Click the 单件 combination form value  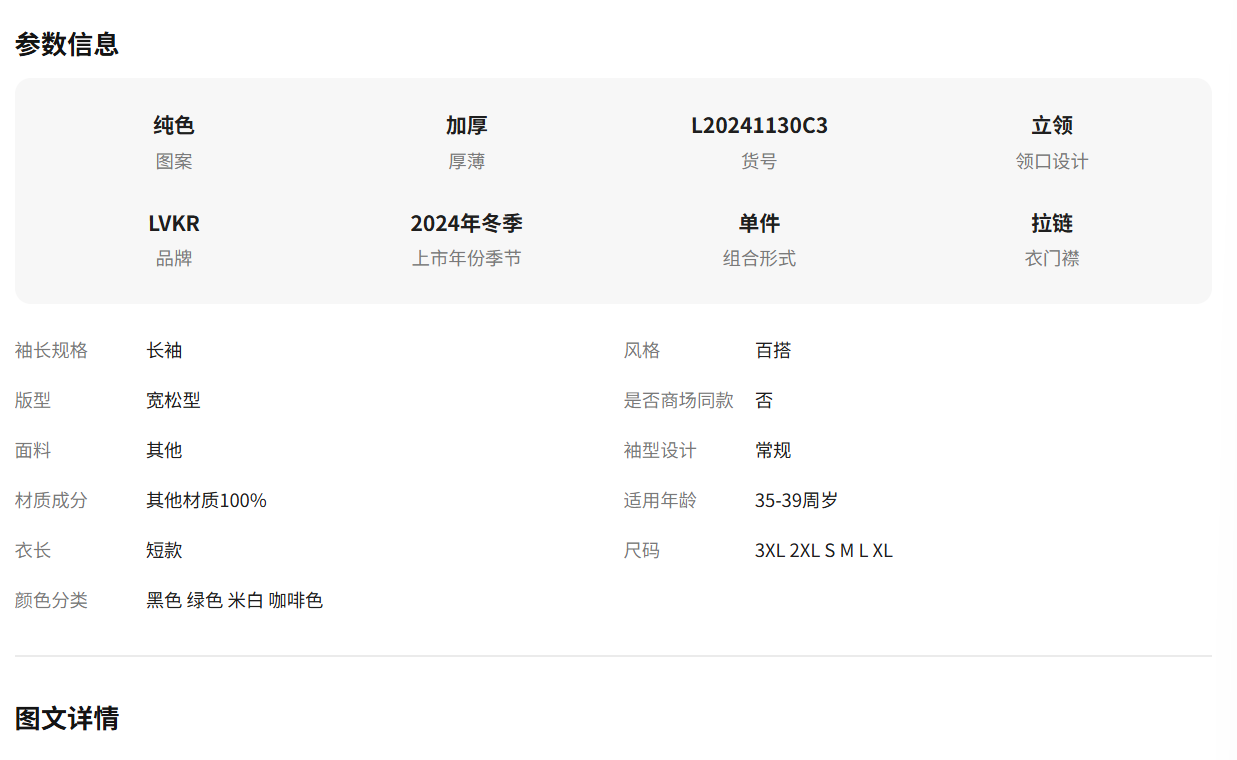click(759, 223)
